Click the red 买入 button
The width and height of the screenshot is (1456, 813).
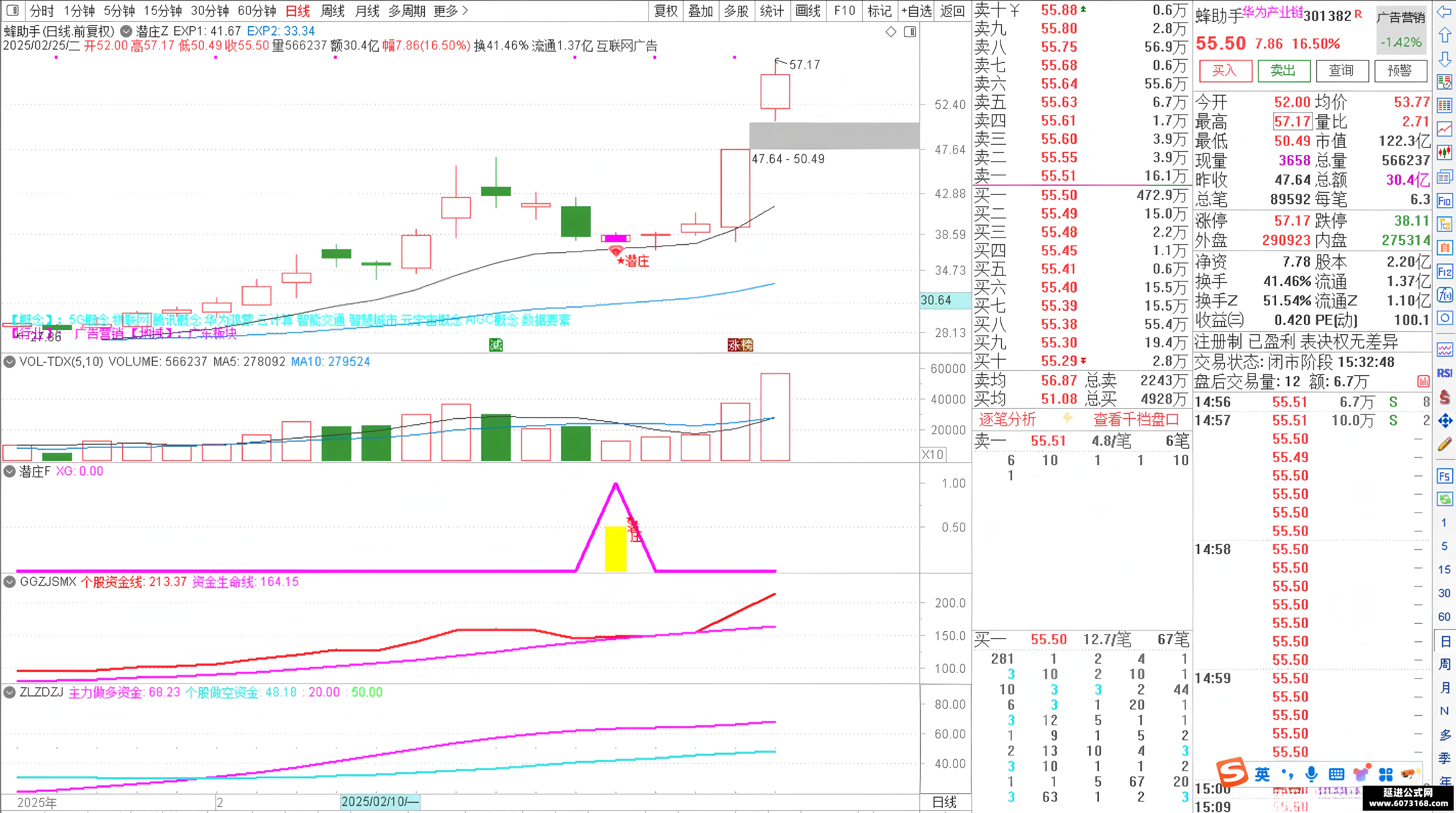(x=1225, y=71)
